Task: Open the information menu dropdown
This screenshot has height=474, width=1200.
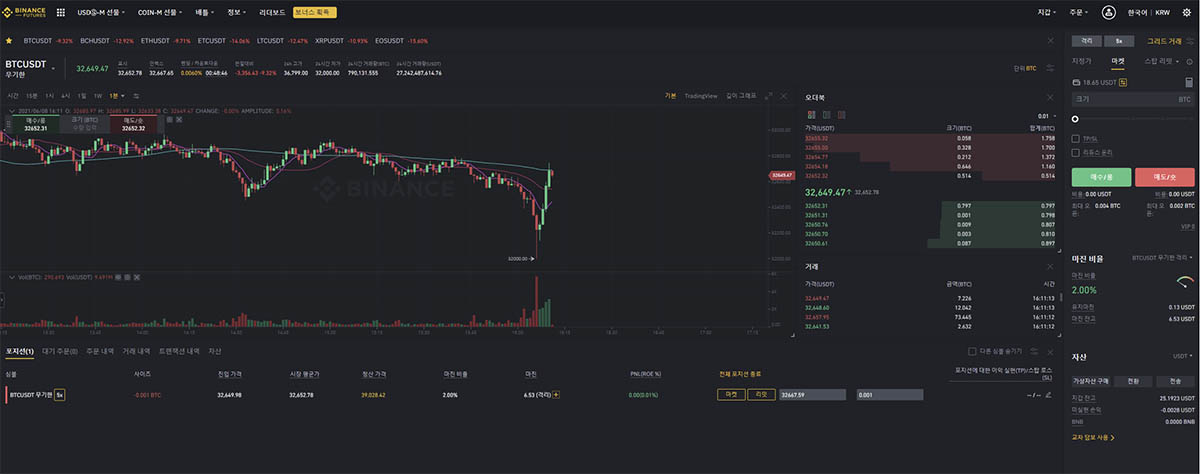Action: pyautogui.click(x=237, y=13)
